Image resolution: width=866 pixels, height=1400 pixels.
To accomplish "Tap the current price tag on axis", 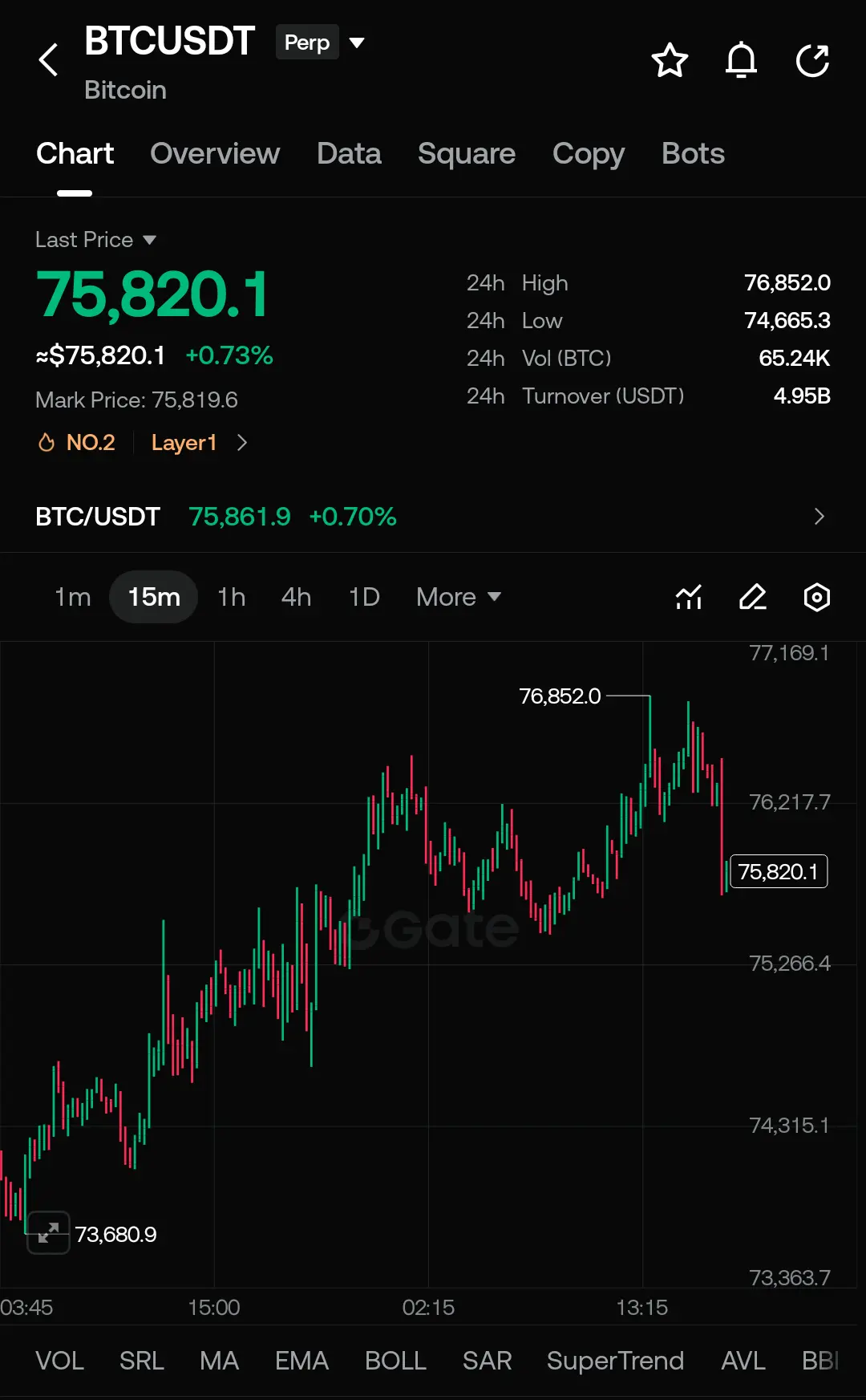I will (779, 871).
